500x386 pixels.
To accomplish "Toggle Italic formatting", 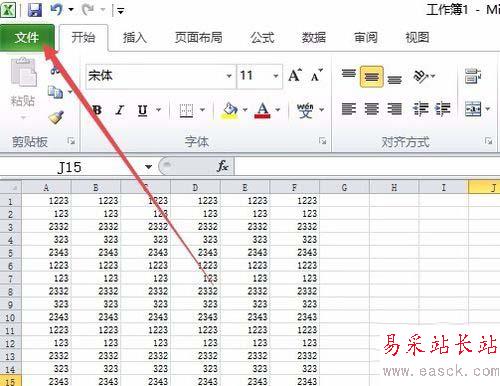I will tap(120, 110).
